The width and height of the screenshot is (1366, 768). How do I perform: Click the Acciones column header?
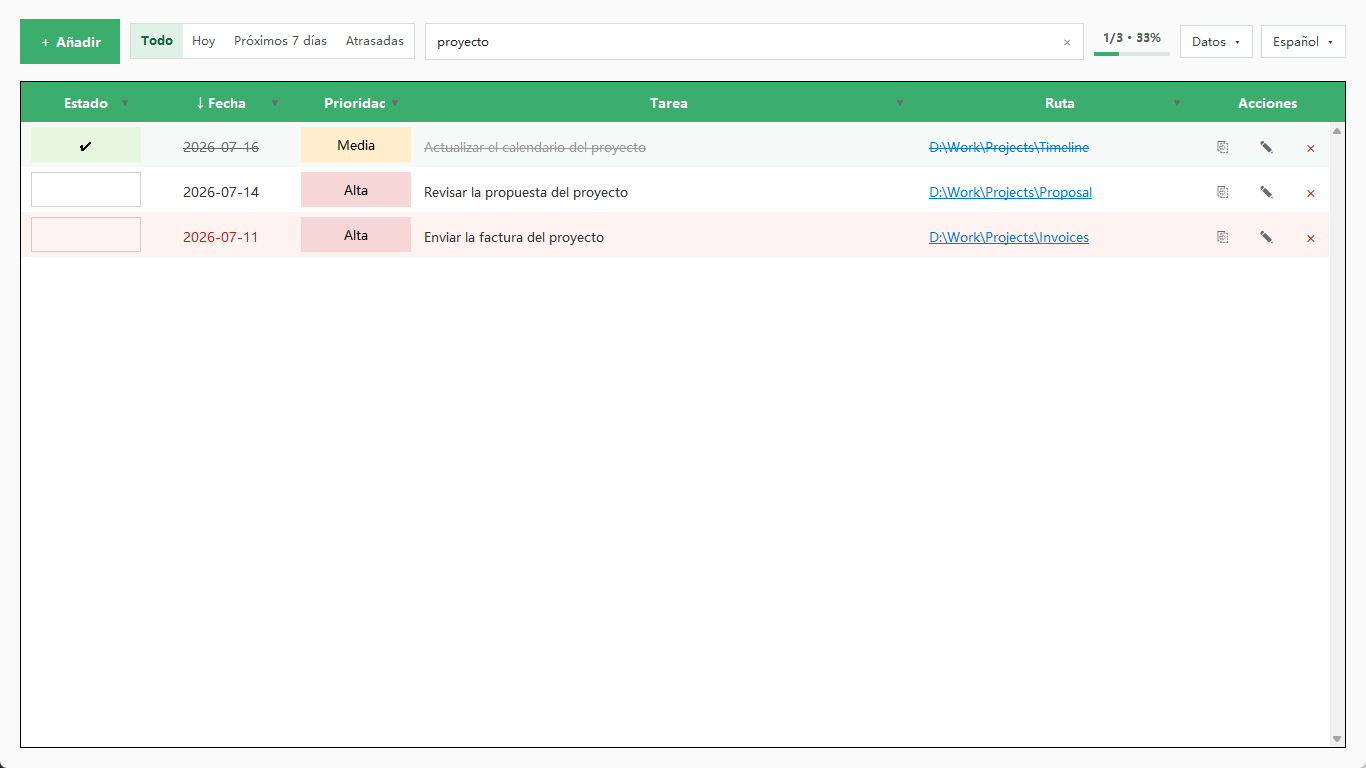pos(1267,103)
